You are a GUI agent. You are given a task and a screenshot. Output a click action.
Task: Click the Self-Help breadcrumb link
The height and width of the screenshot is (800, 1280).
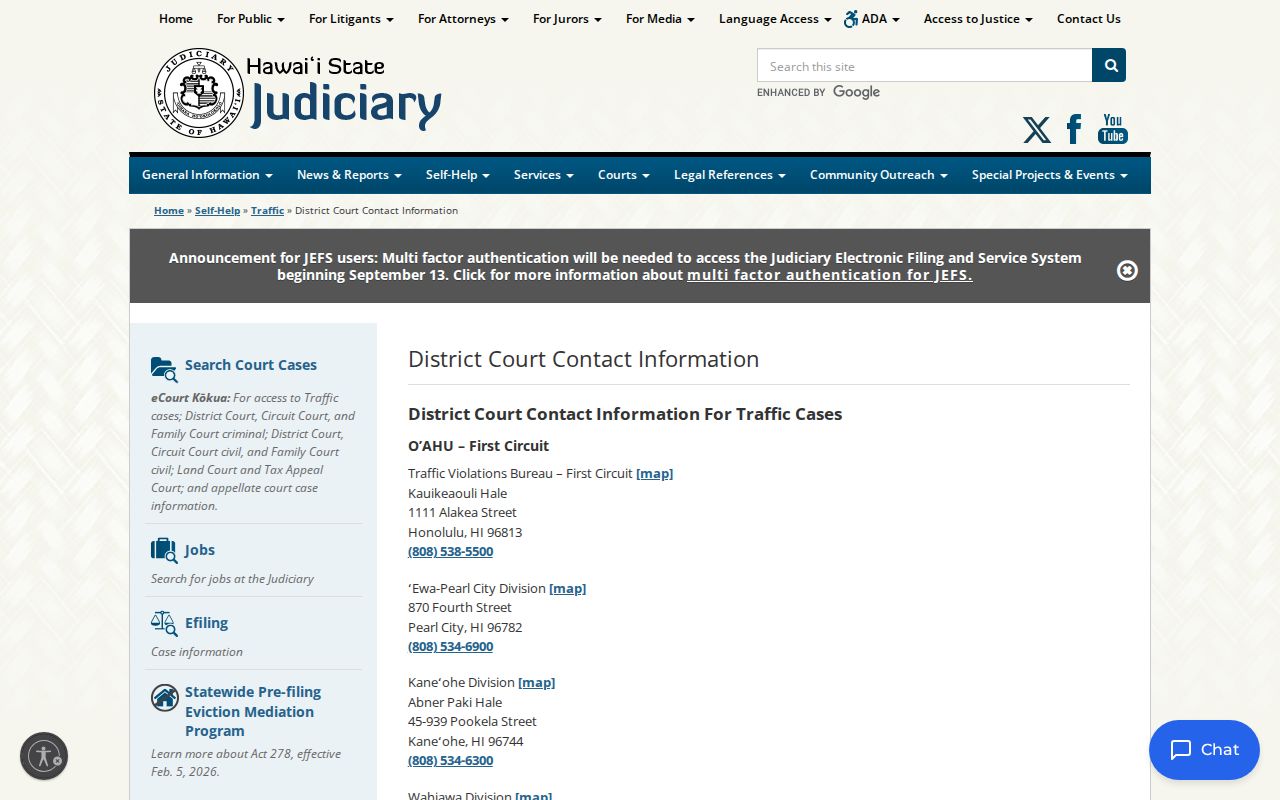coord(218,211)
